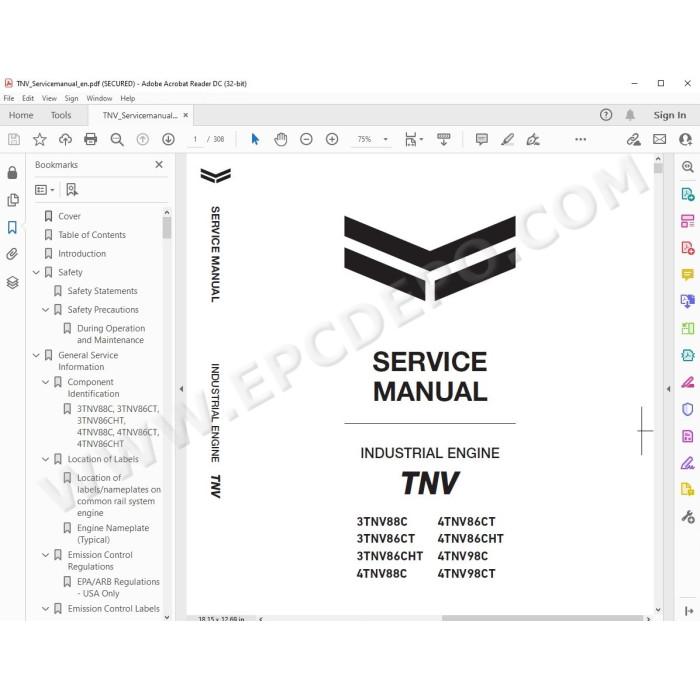
Task: Bookmark file with star icon
Action: coord(40,139)
